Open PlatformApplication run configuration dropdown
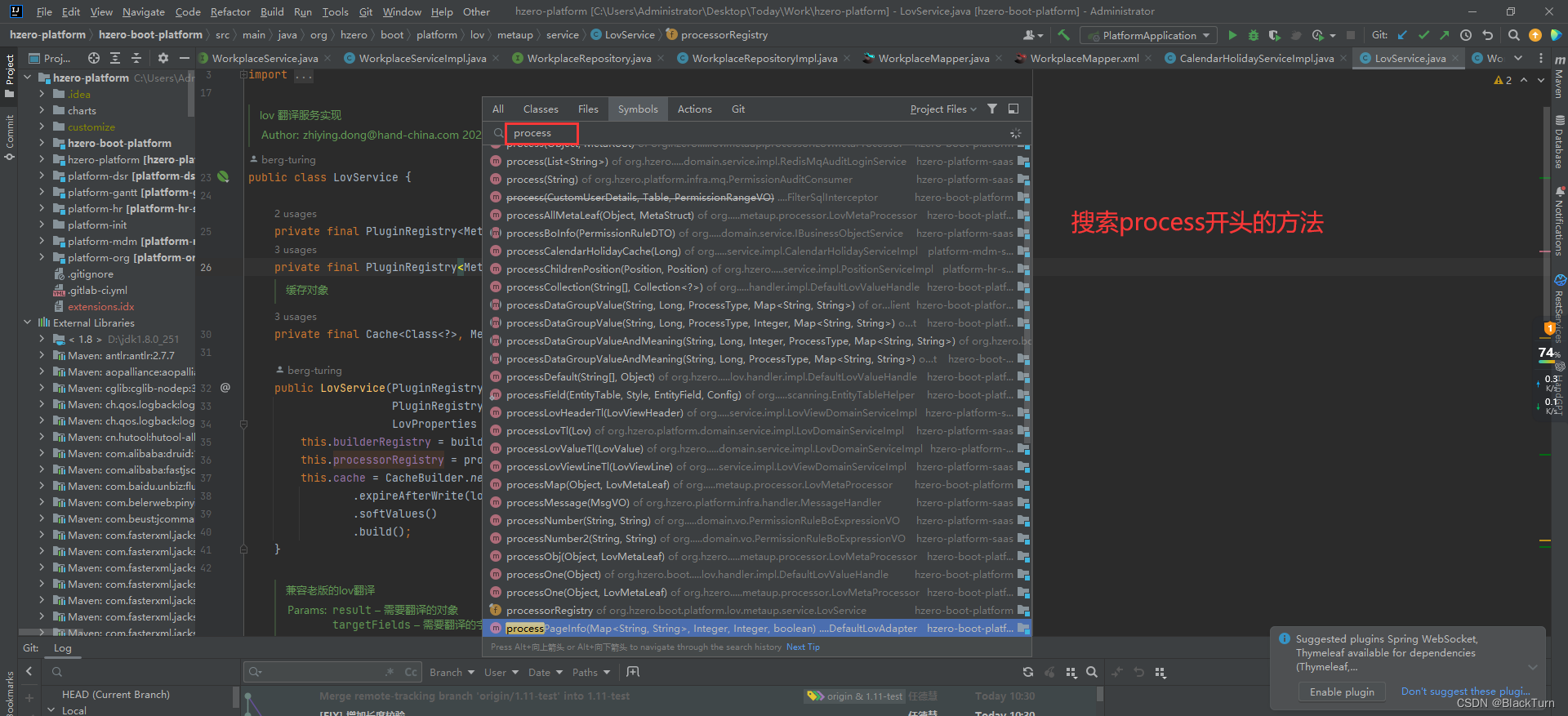The width and height of the screenshot is (1568, 716). click(1148, 35)
